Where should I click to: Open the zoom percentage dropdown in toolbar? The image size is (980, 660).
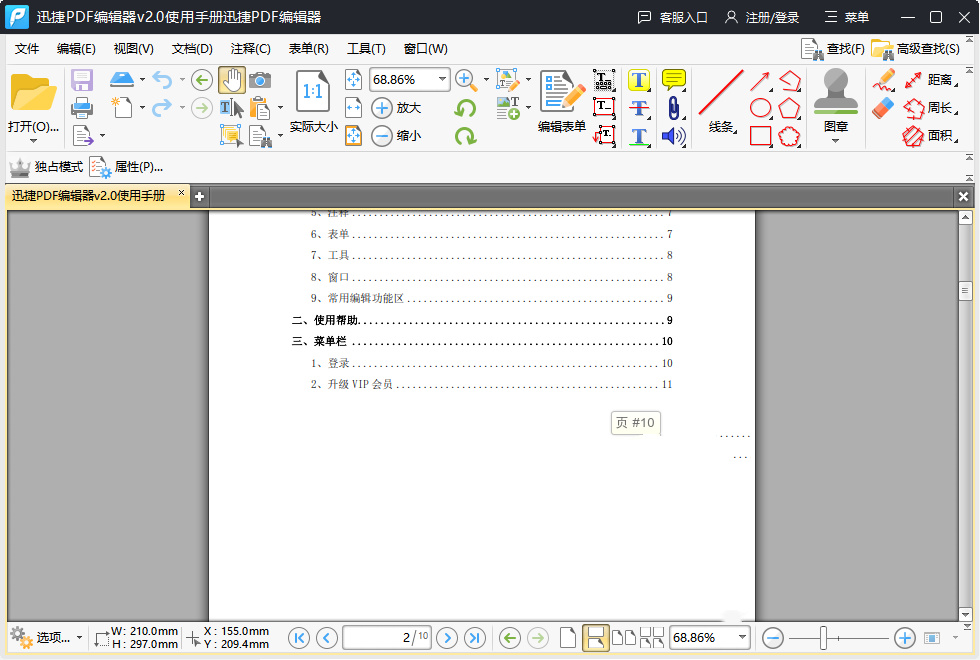(x=442, y=79)
